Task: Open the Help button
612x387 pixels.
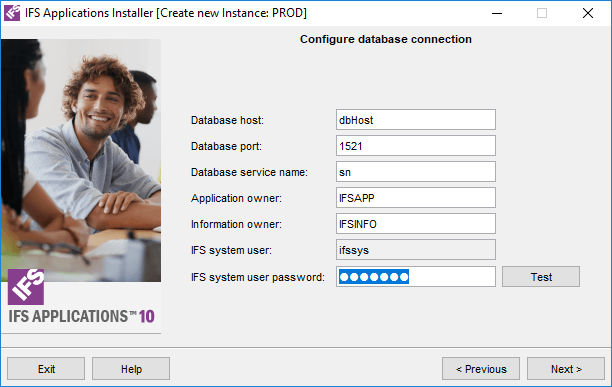Action: (x=131, y=369)
